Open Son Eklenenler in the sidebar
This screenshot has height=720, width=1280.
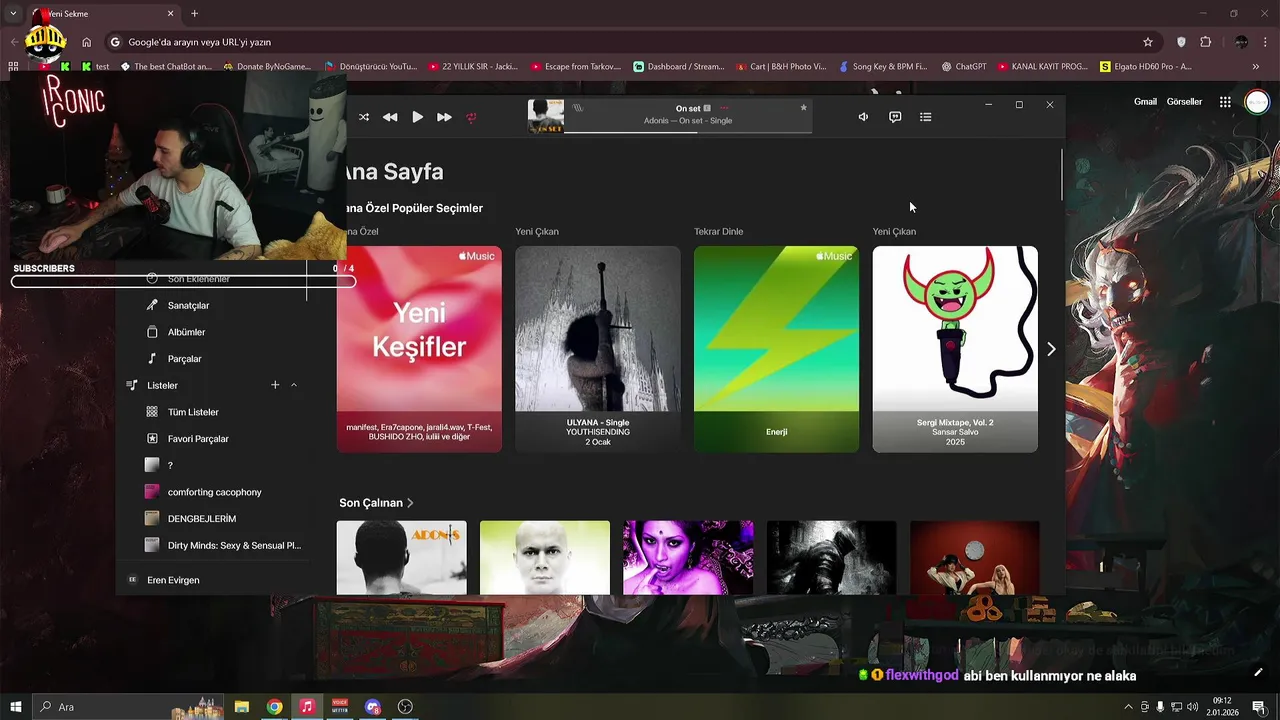click(198, 279)
